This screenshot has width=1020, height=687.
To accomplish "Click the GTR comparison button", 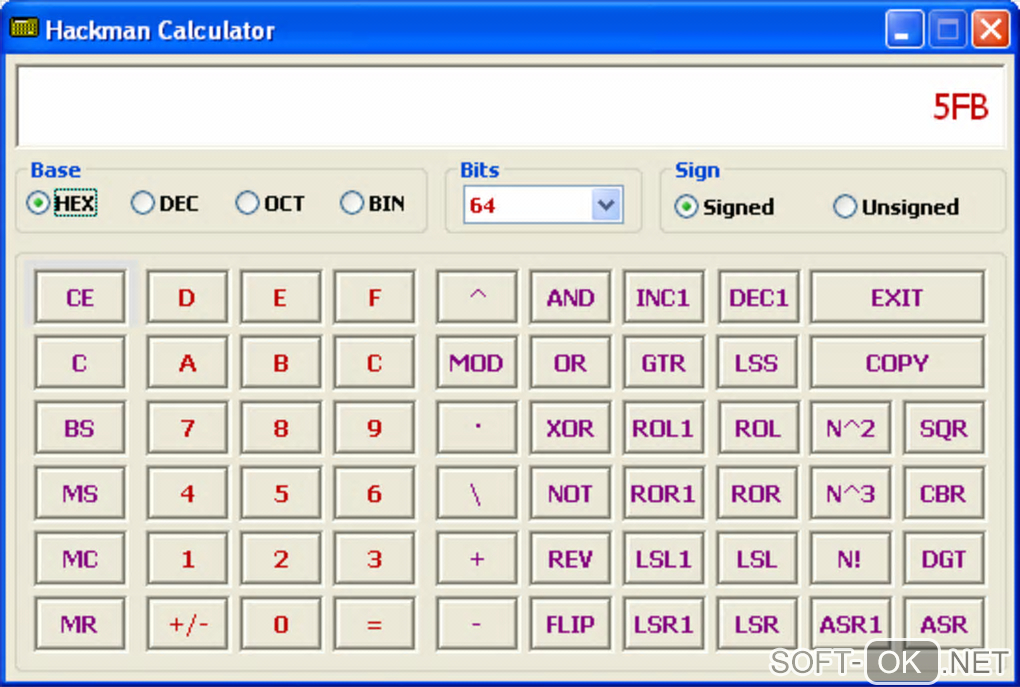I will 664,362.
